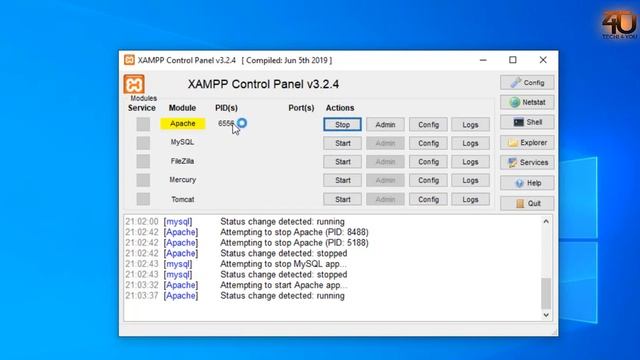The width and height of the screenshot is (640, 360).
Task: Click the 21:02:42 Apache stopped status log entry
Action: point(236,253)
